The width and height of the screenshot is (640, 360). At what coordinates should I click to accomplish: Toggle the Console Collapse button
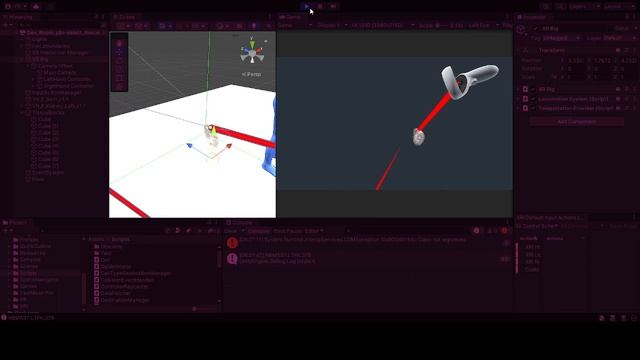pos(259,231)
